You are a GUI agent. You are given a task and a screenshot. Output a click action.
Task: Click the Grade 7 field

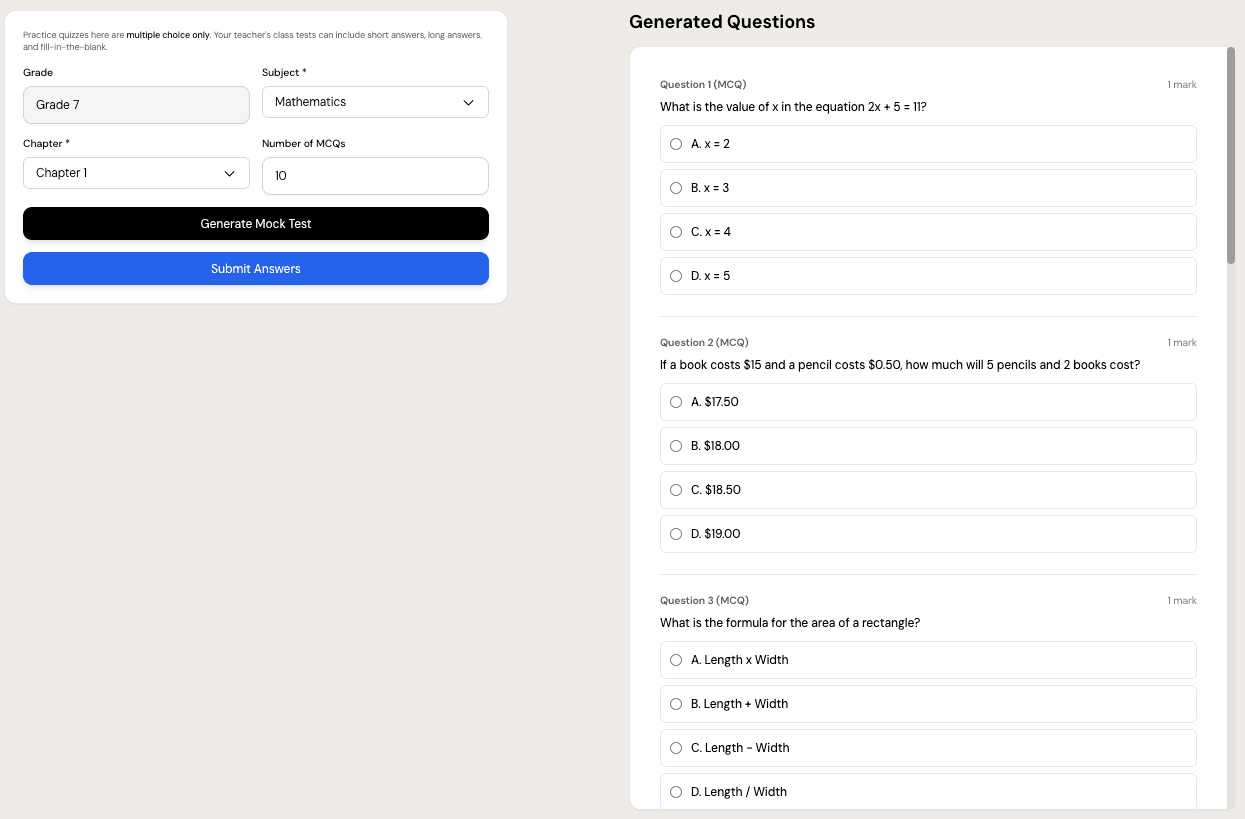[x=136, y=104]
